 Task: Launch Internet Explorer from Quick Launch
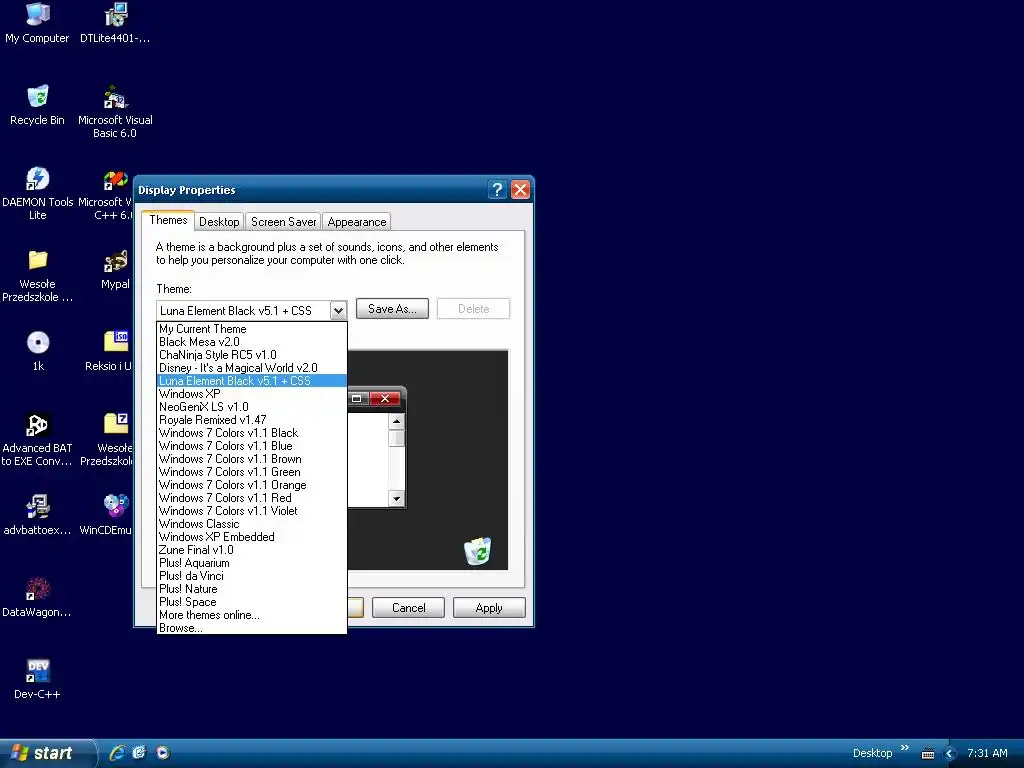pyautogui.click(x=117, y=753)
